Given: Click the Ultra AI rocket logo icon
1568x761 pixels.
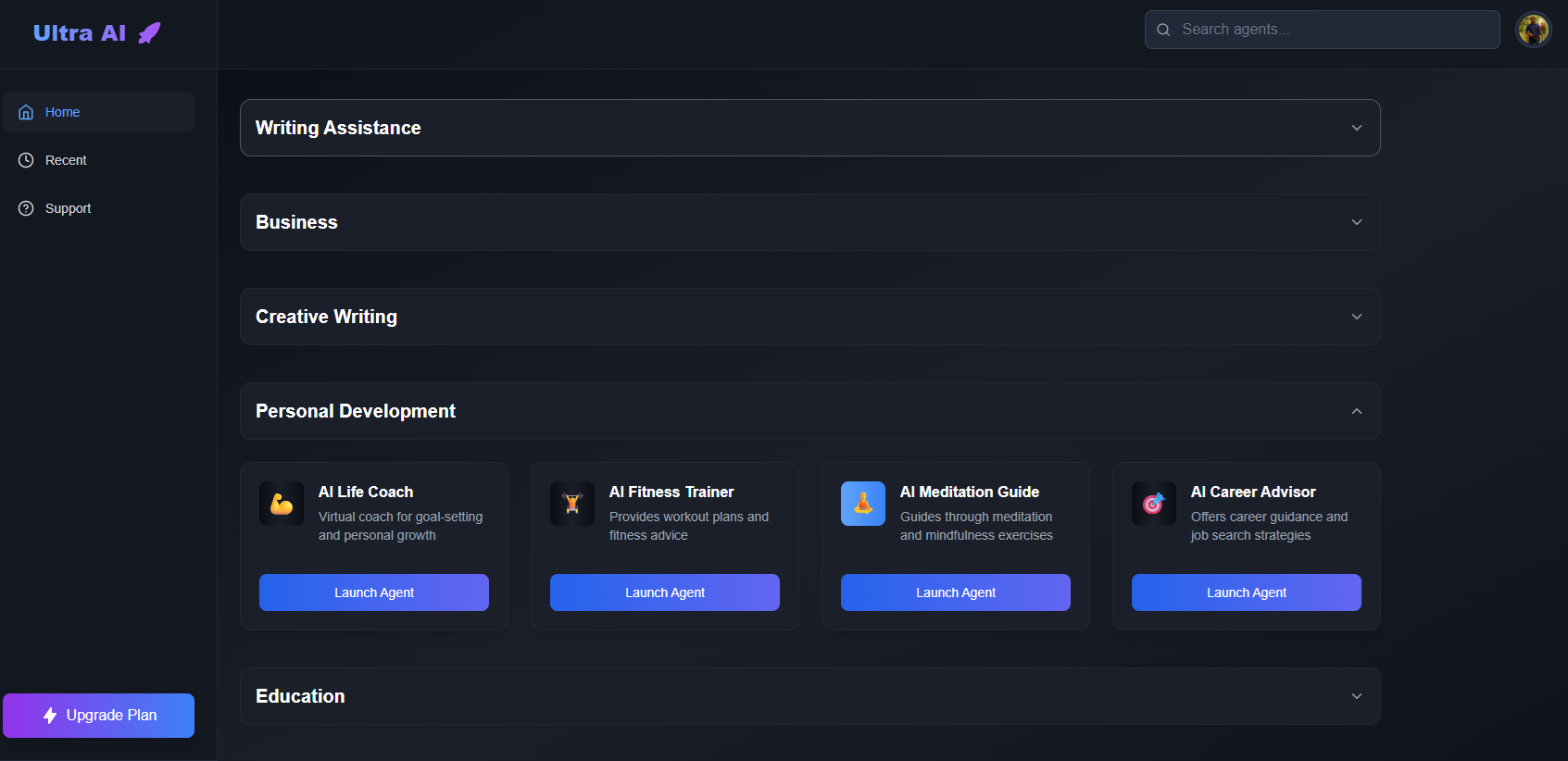Looking at the screenshot, I should (149, 33).
